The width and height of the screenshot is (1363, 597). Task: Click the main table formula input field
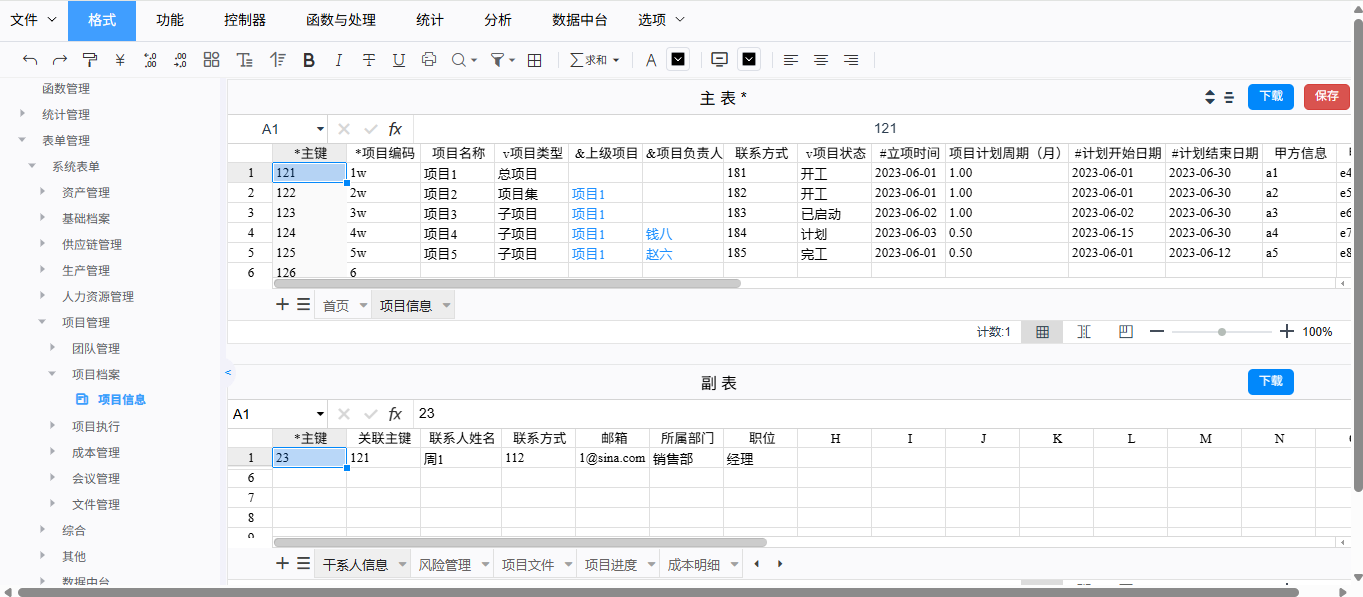click(x=880, y=129)
